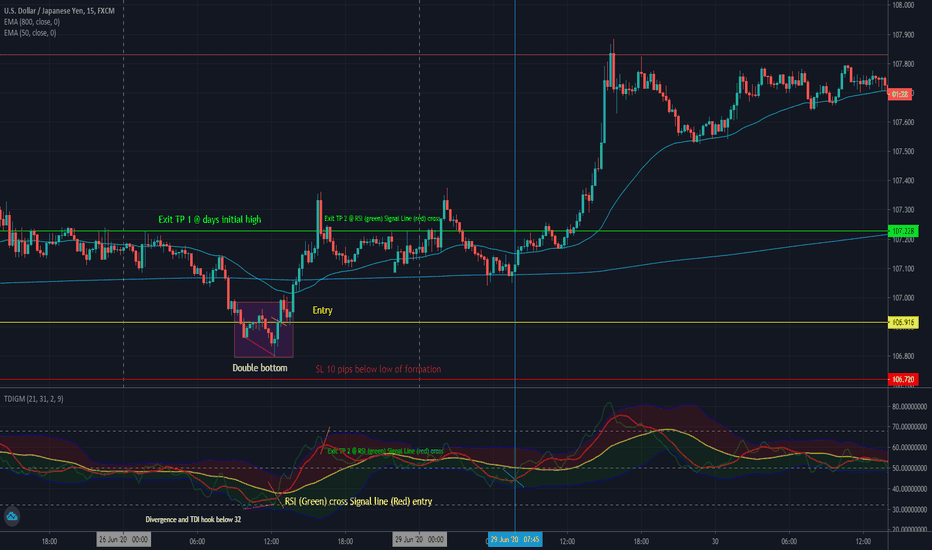932x550 pixels.
Task: Select the EMA (50, close, 0) indicator legend
Action: tap(30, 33)
